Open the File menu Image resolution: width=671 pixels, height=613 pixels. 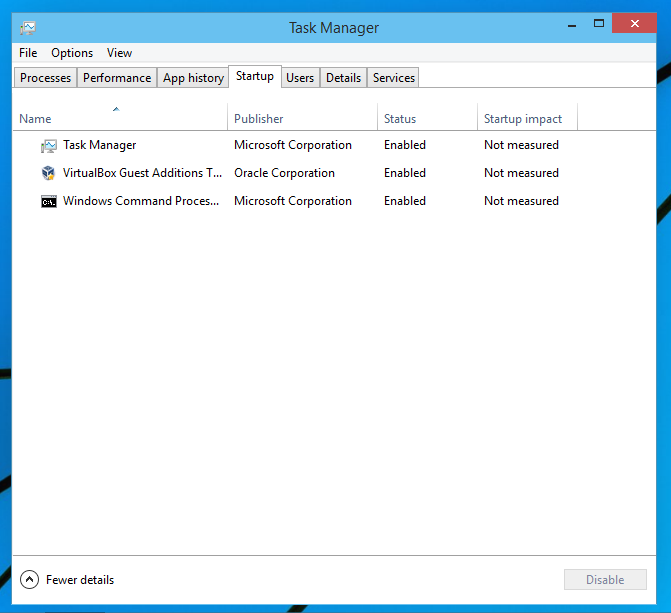point(28,53)
